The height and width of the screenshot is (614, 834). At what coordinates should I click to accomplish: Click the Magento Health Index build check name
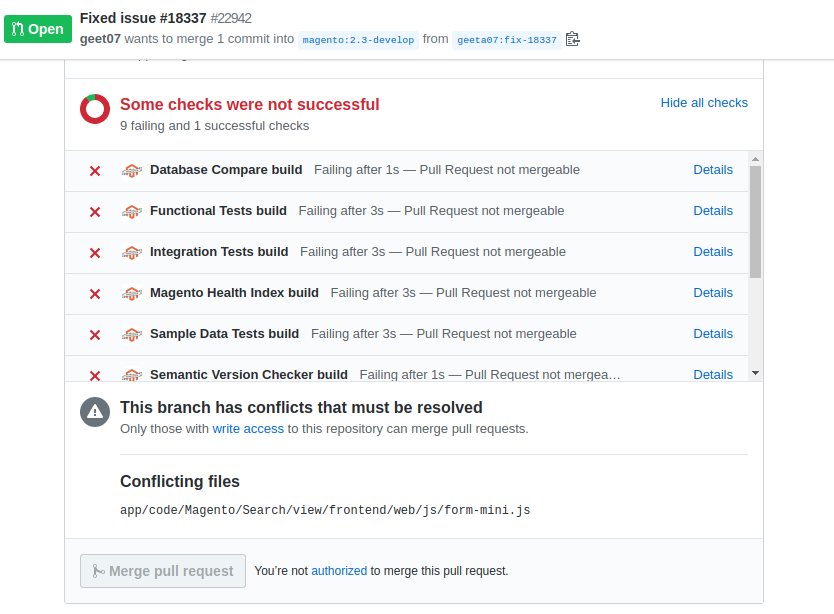234,293
